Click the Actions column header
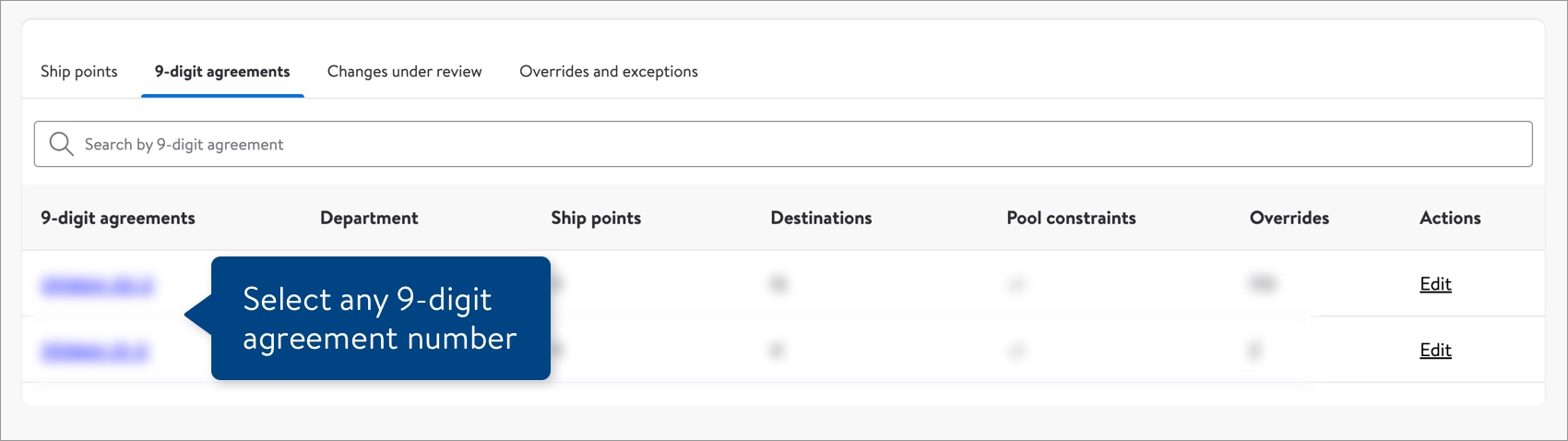 pyautogui.click(x=1450, y=219)
